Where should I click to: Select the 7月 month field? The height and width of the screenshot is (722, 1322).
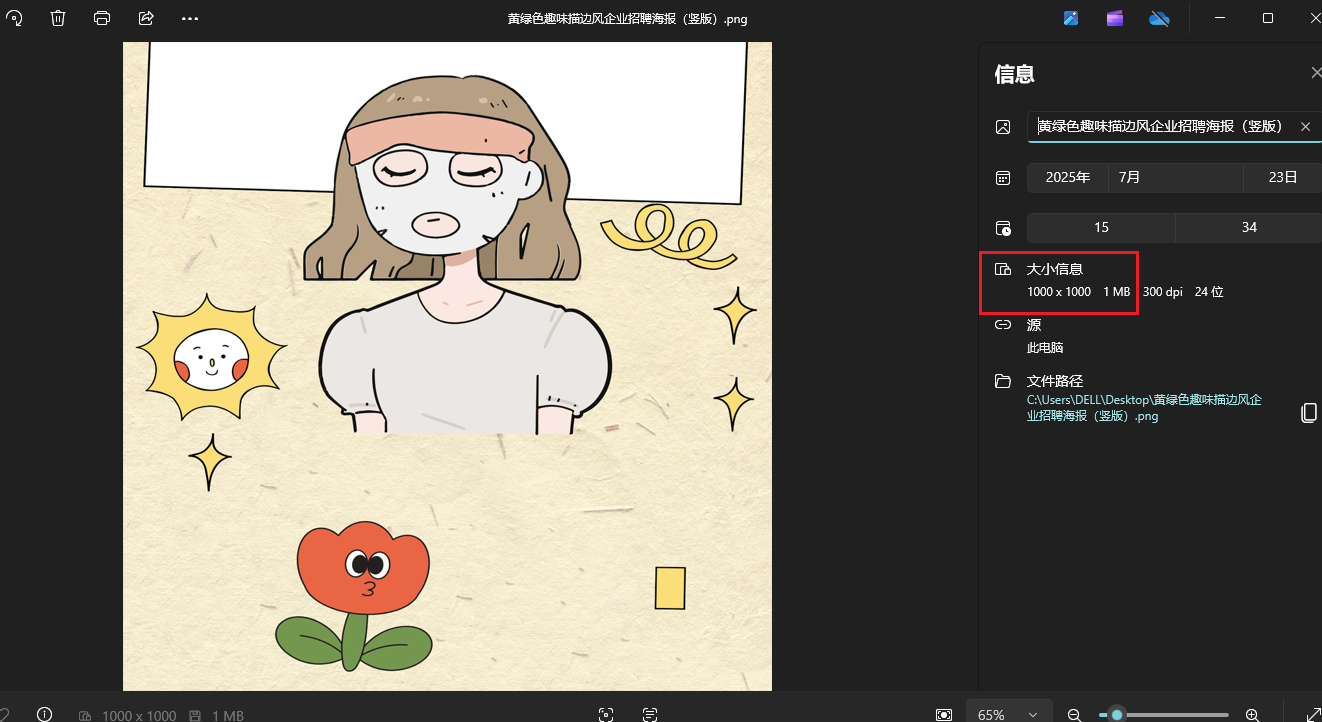[x=1175, y=178]
